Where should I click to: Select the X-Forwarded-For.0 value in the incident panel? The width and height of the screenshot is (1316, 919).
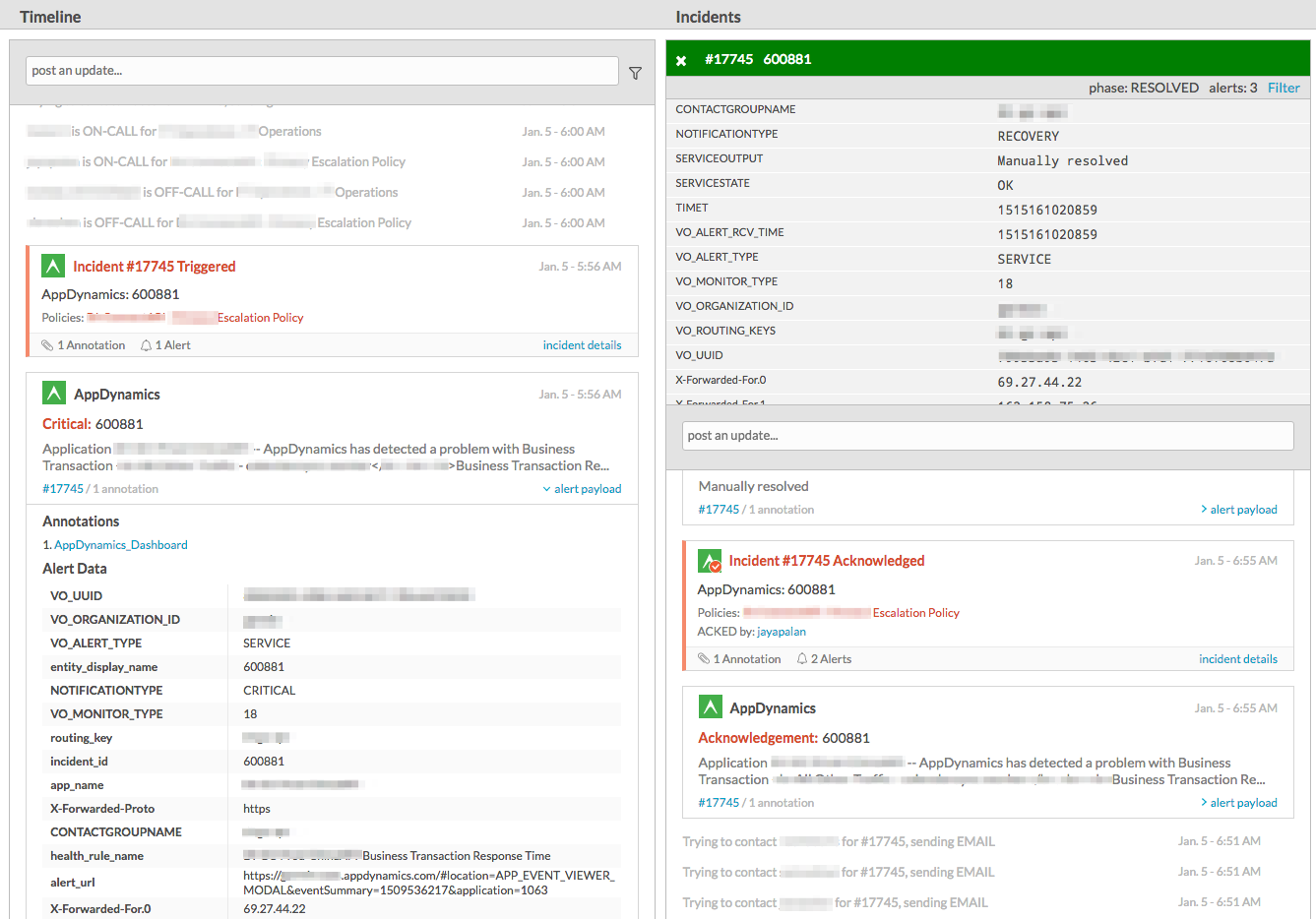pos(1039,382)
